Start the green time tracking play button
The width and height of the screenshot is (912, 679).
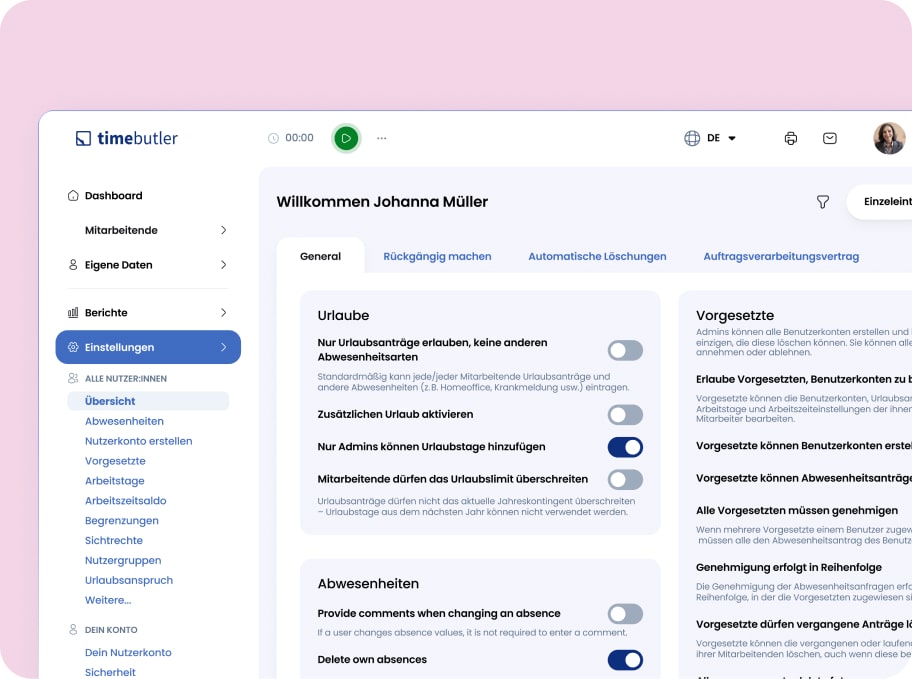[346, 138]
